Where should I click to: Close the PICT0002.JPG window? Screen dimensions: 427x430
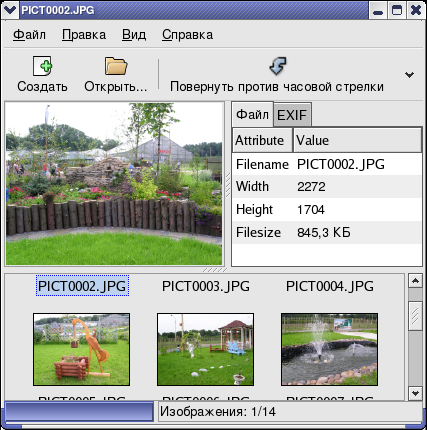pyautogui.click(x=416, y=10)
